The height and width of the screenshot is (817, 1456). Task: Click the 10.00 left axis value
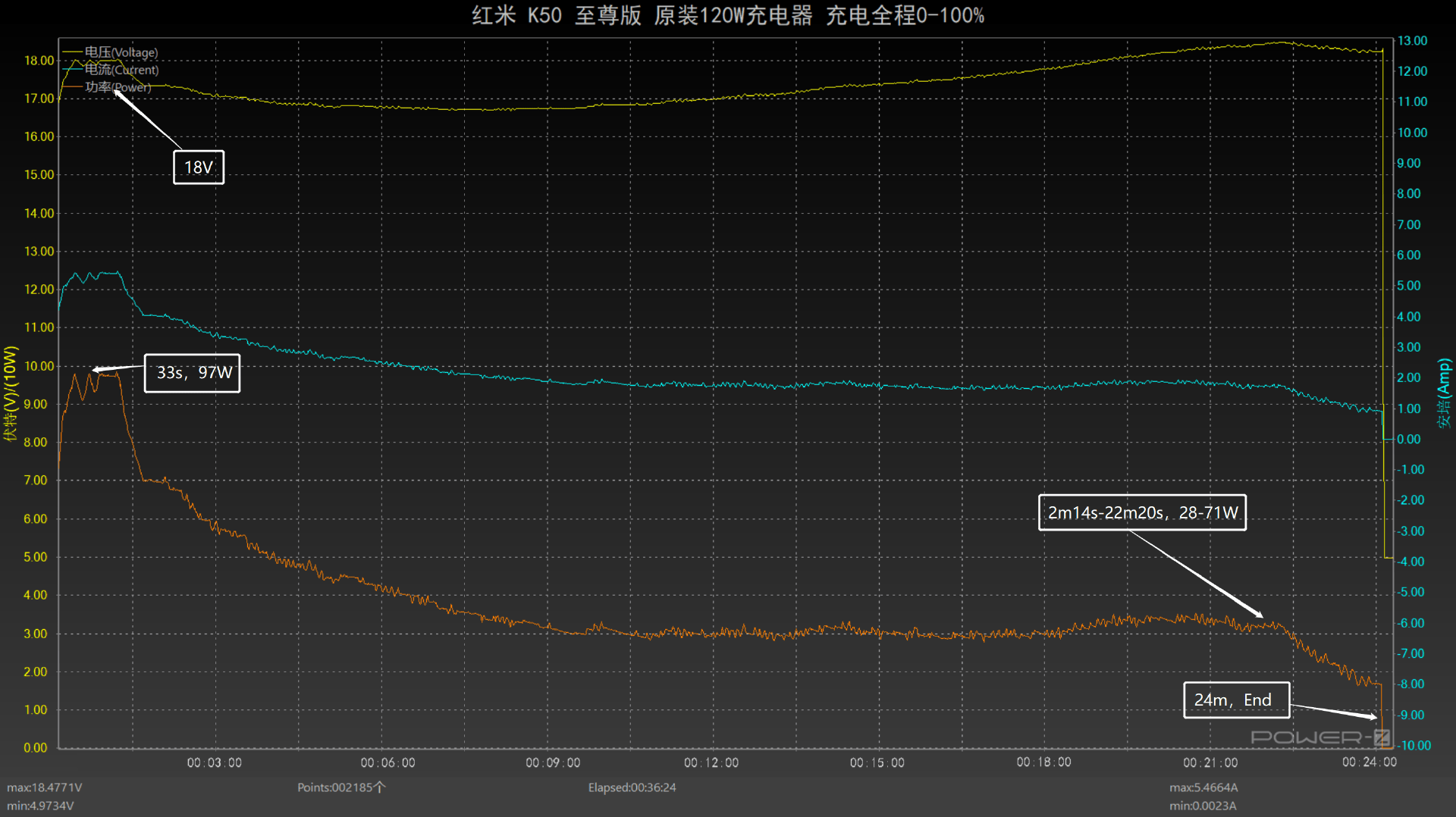(x=39, y=366)
